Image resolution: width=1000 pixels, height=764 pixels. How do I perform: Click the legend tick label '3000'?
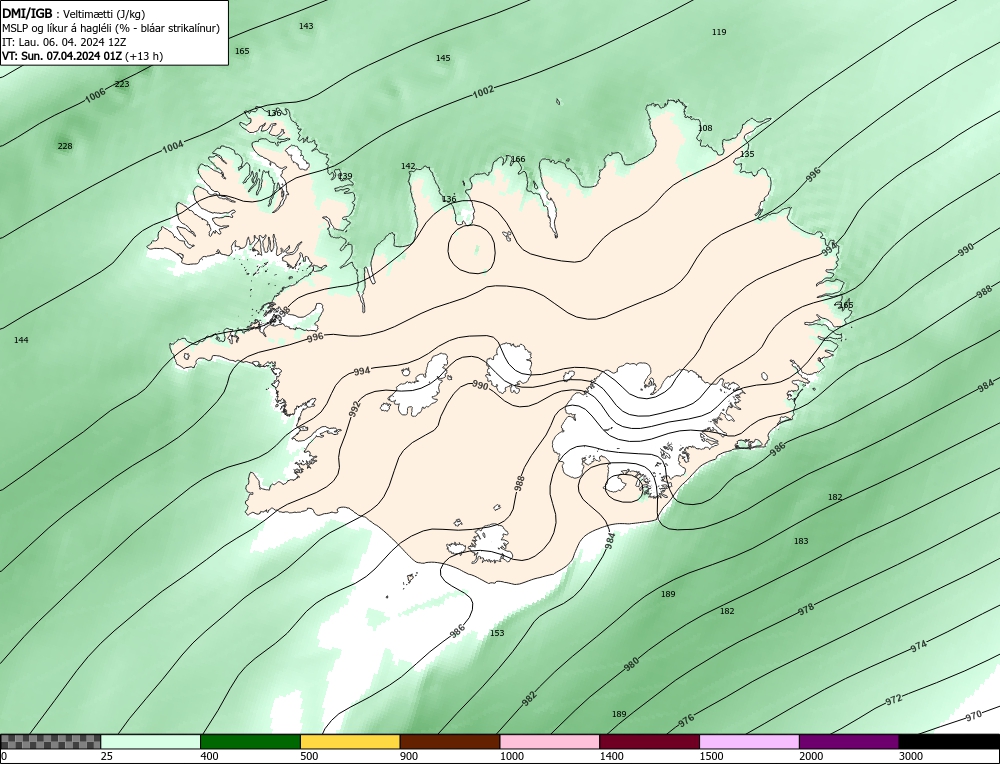(911, 756)
